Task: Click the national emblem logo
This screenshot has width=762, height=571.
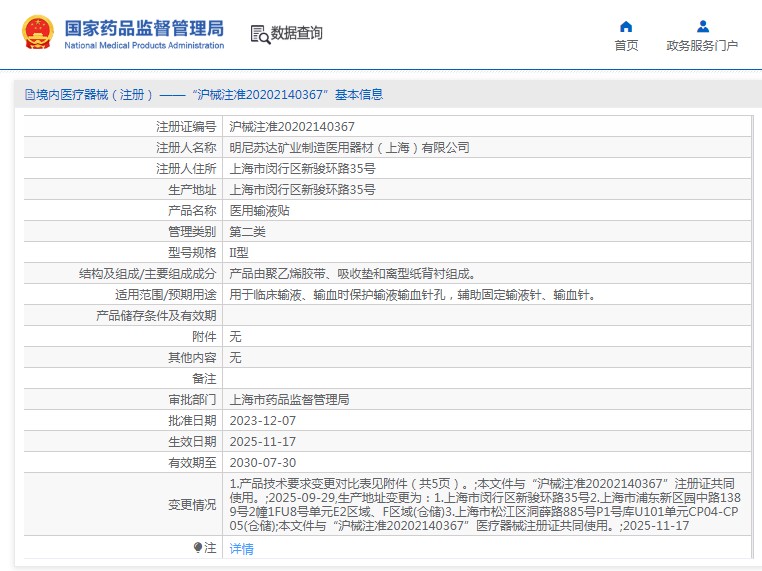Action: click(38, 33)
